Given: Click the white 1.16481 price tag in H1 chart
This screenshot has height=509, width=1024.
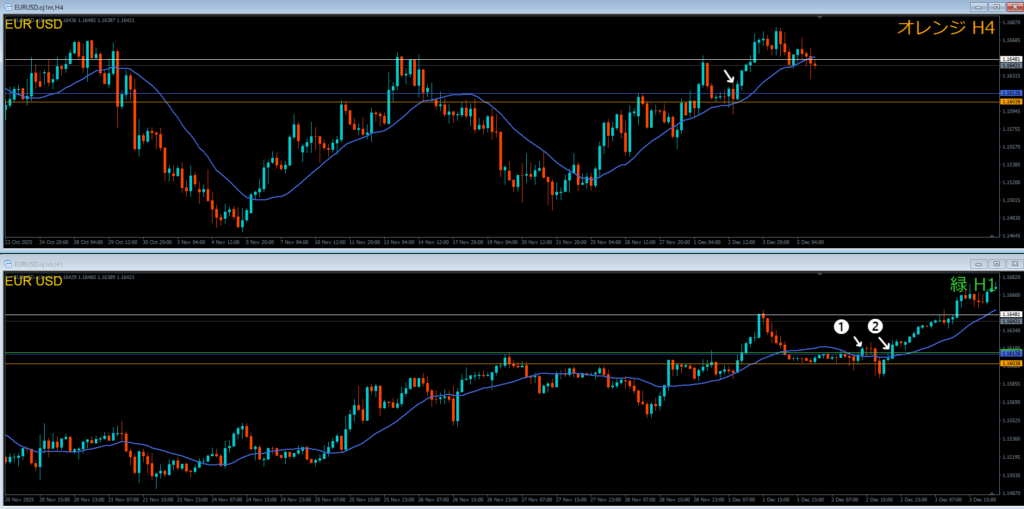Looking at the screenshot, I should [1011, 315].
